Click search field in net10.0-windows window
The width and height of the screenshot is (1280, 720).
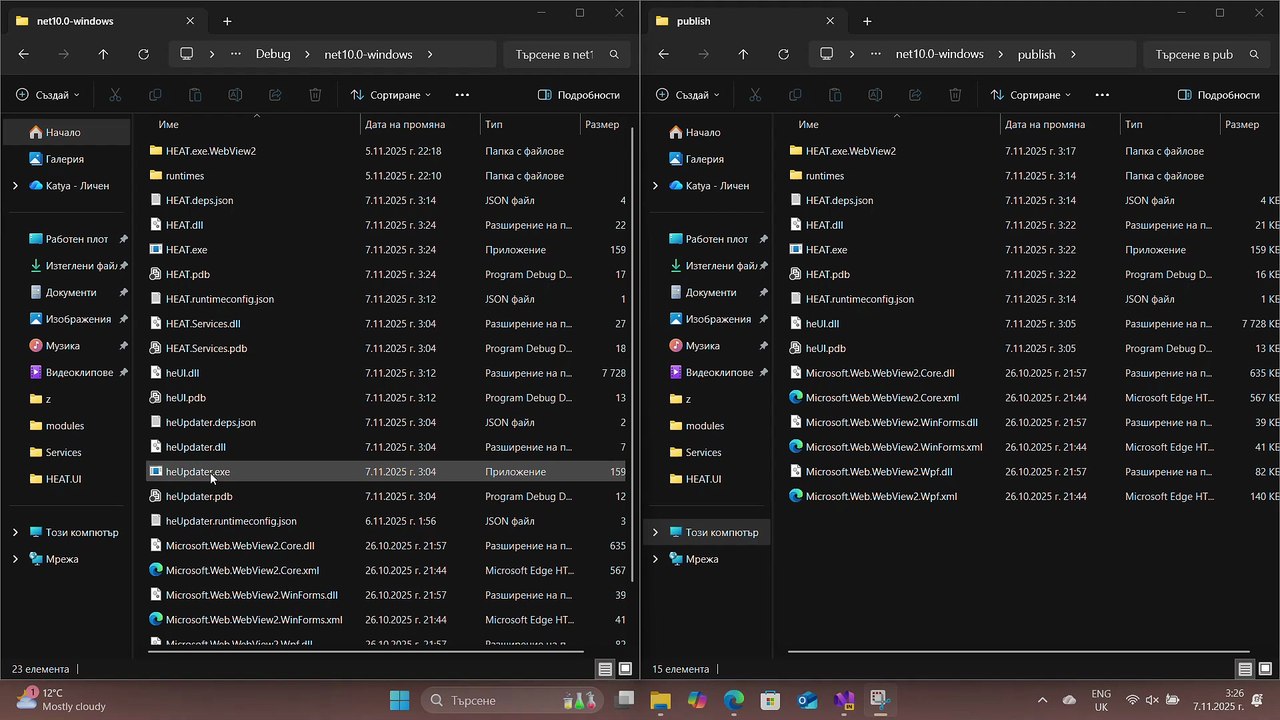[568, 54]
